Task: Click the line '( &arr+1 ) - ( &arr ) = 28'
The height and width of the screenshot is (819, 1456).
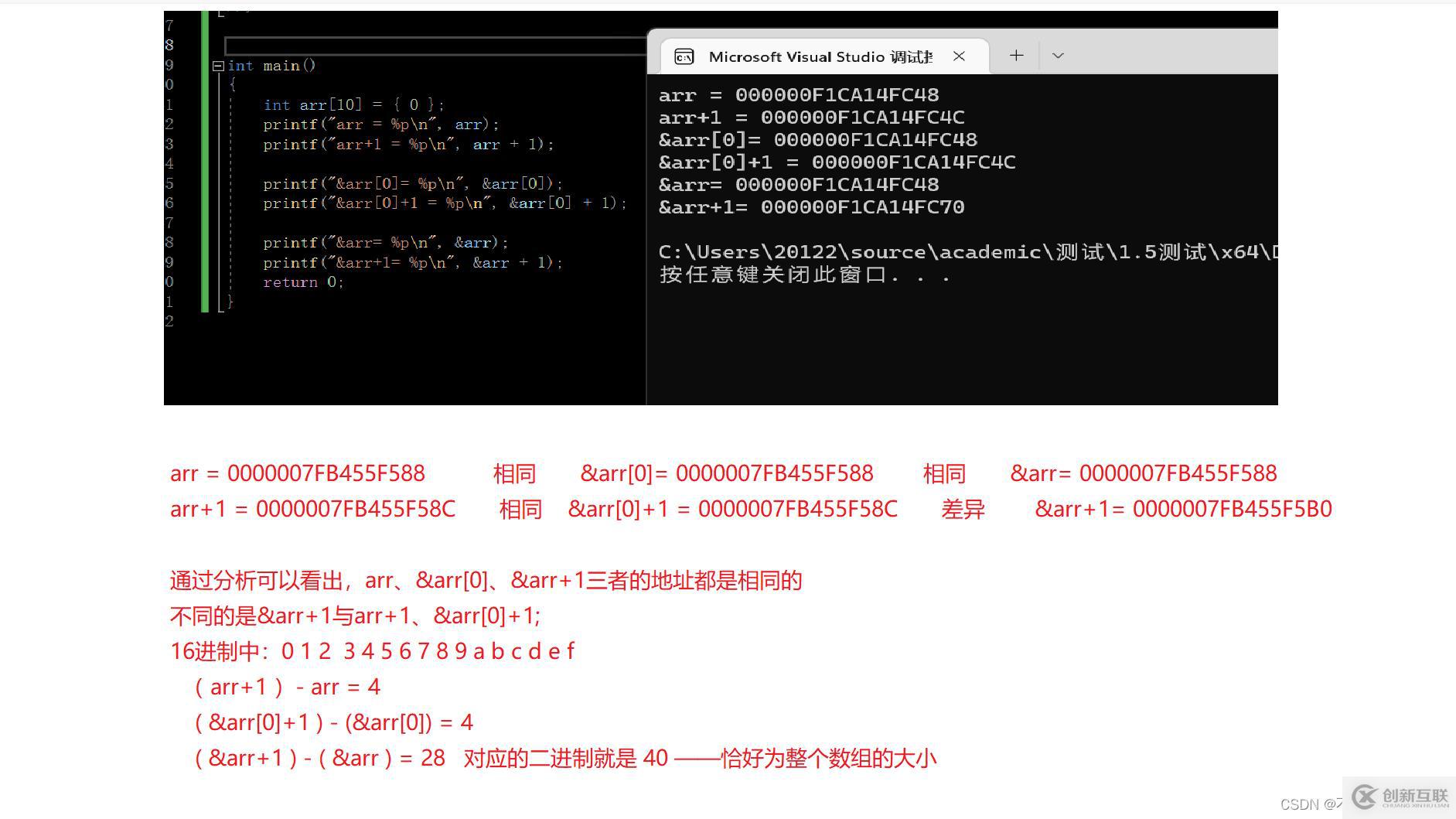Action: [319, 758]
